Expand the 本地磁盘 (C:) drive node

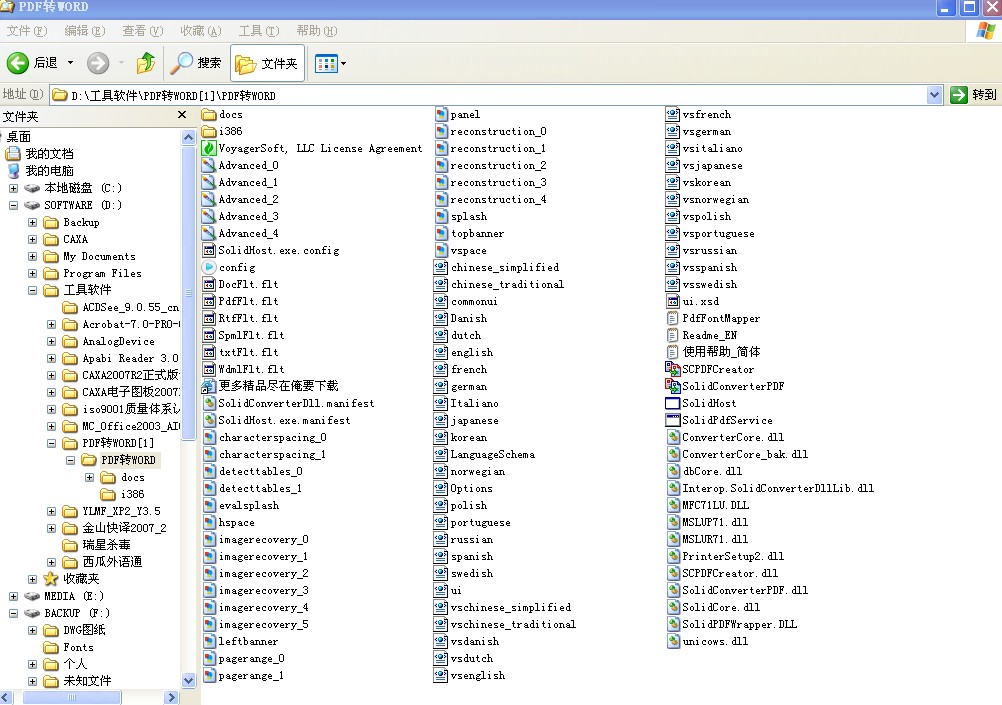coord(13,188)
